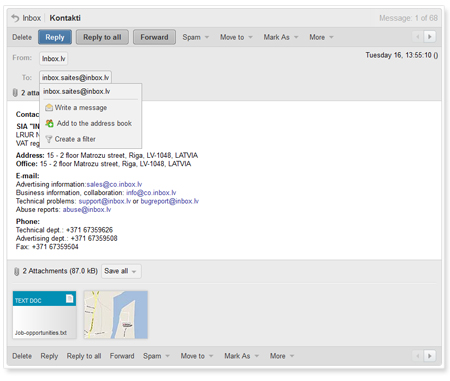Click the Technical dept. +371 67359626 line
Viewport: 450px width, 381px height.
click(64, 230)
